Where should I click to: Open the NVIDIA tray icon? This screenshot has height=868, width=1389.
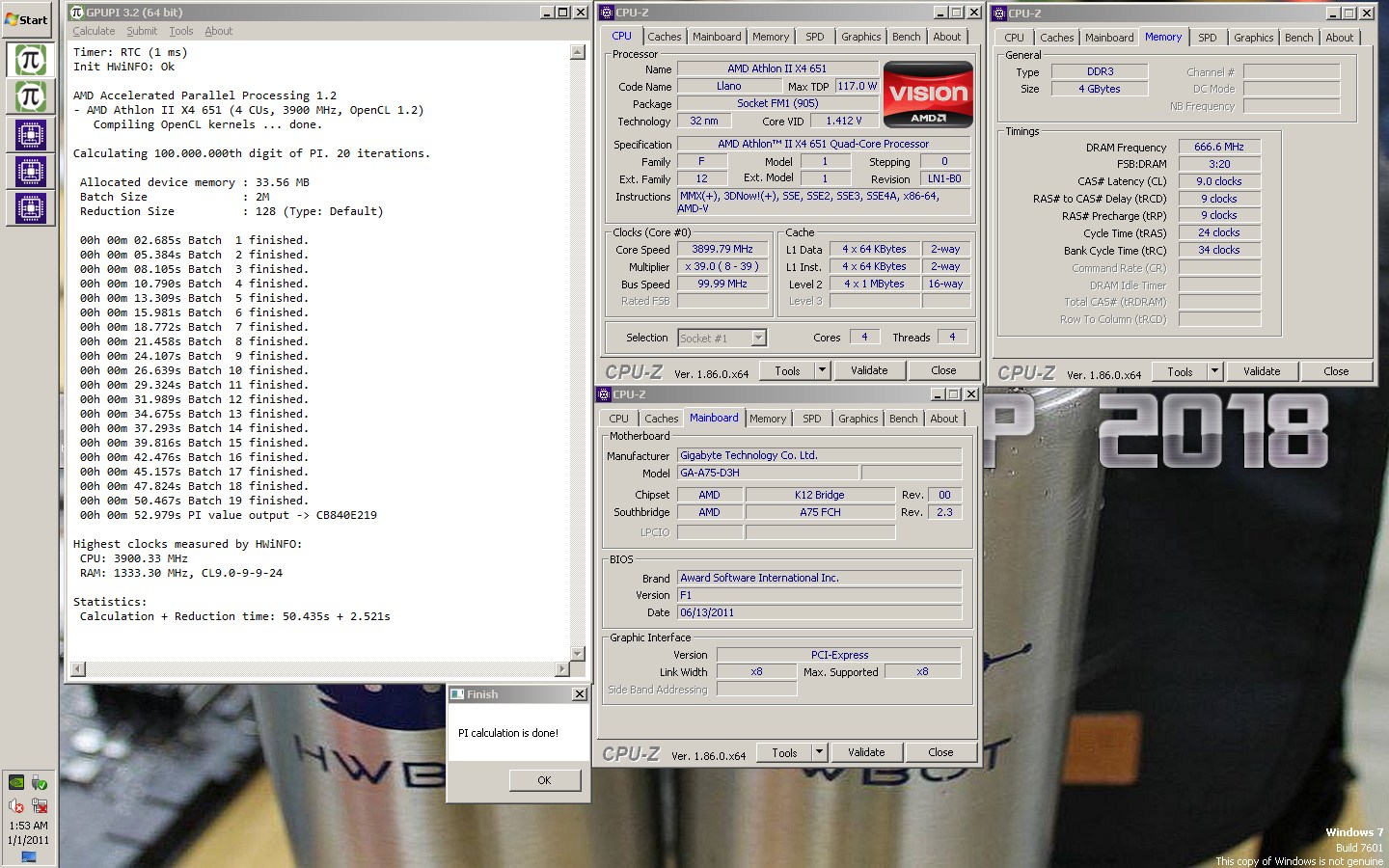pyautogui.click(x=16, y=782)
